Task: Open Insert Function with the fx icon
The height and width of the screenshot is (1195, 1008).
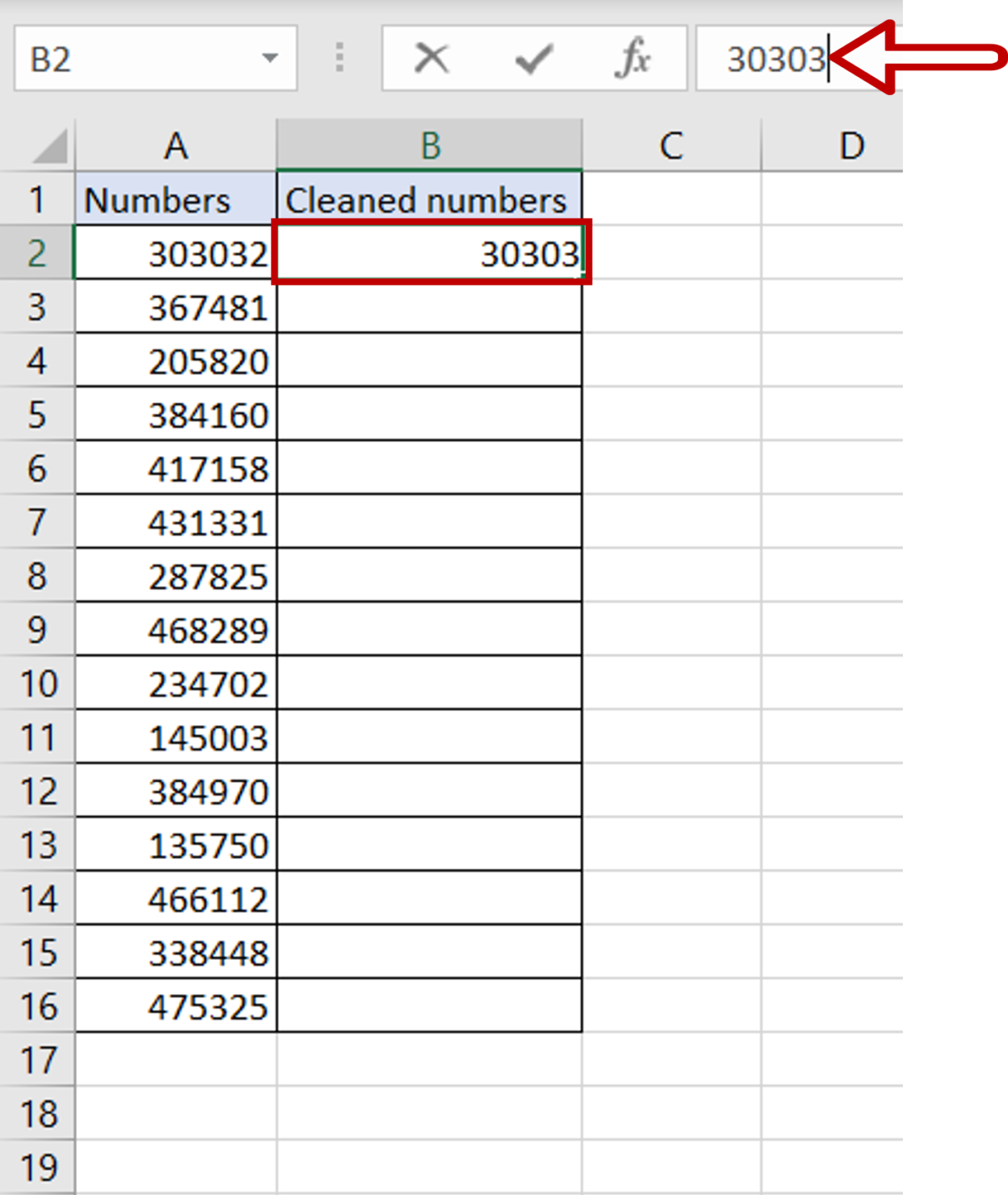Action: click(x=632, y=58)
